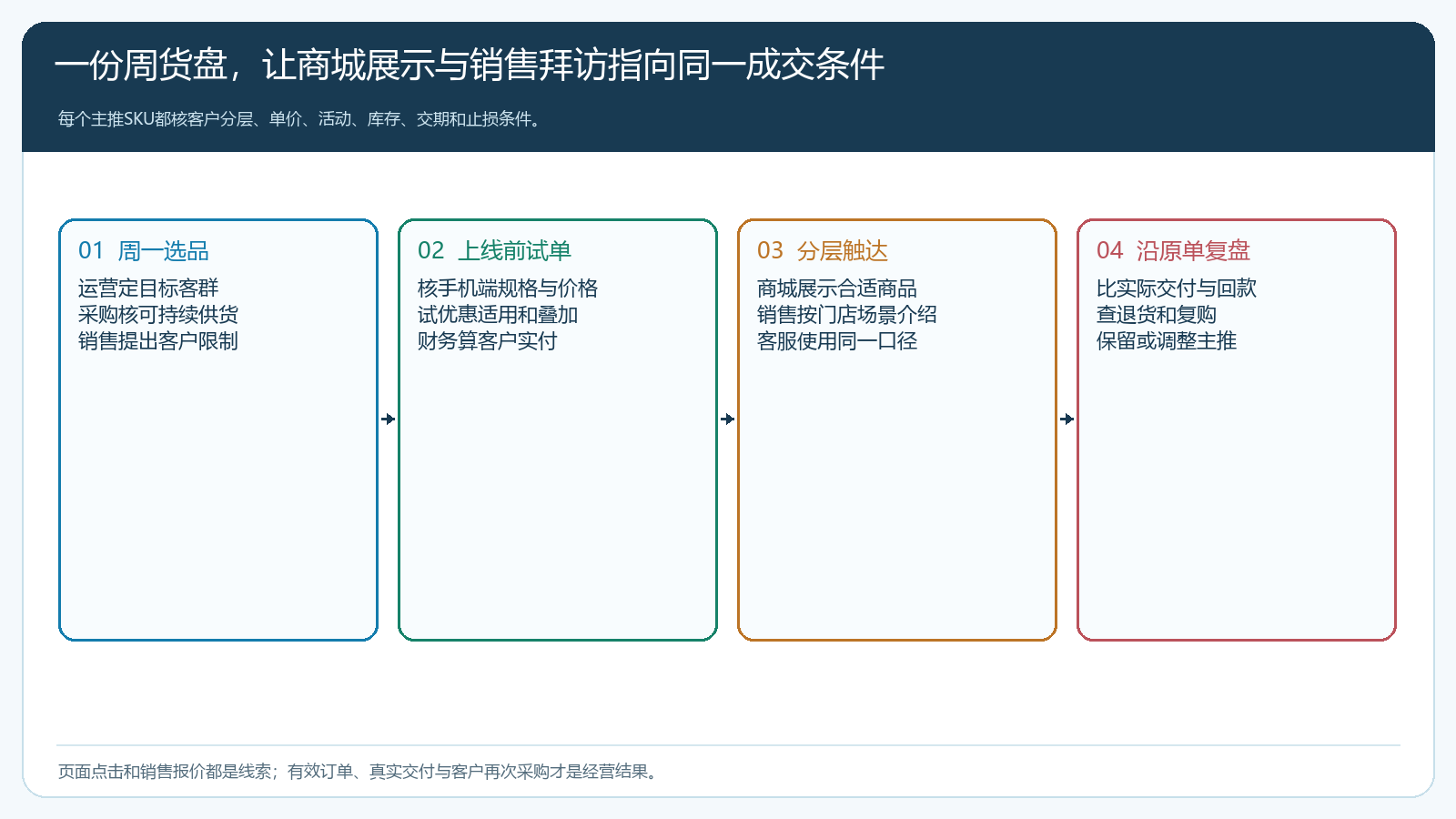
Task: Click the slide title 一份周货盘，让商城展示与销售拜访指向同一成交条件
Action: (470, 66)
